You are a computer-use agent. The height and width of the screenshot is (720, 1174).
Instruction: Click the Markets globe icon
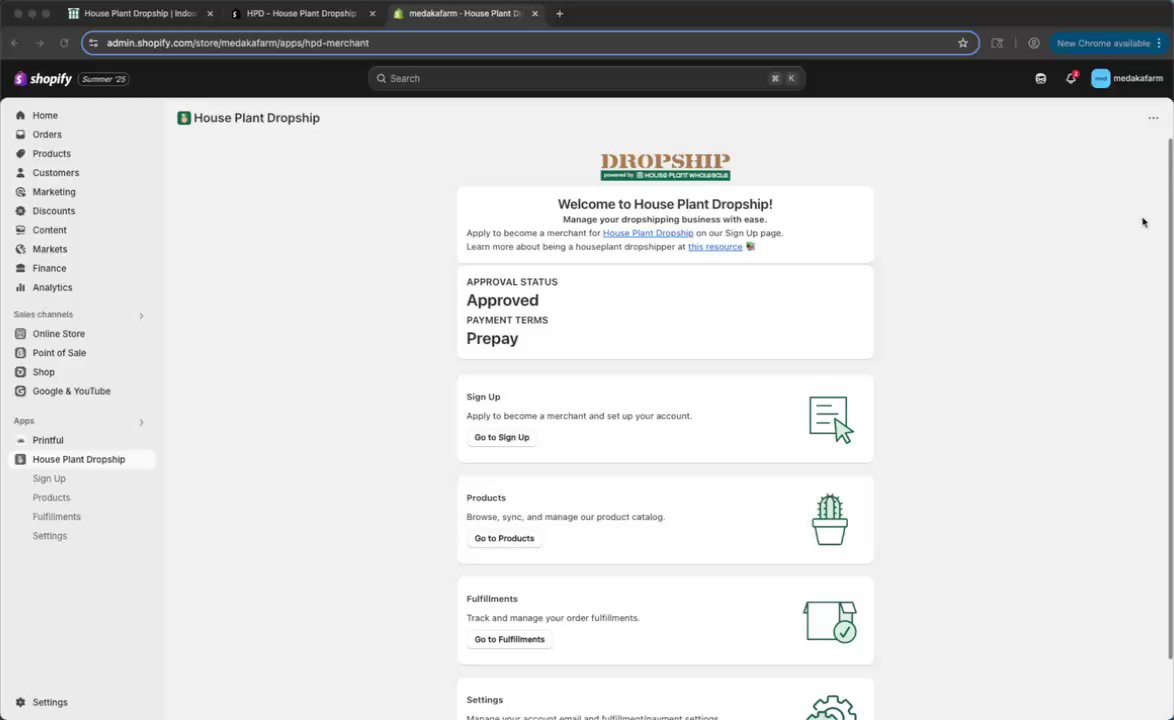pyautogui.click(x=20, y=249)
